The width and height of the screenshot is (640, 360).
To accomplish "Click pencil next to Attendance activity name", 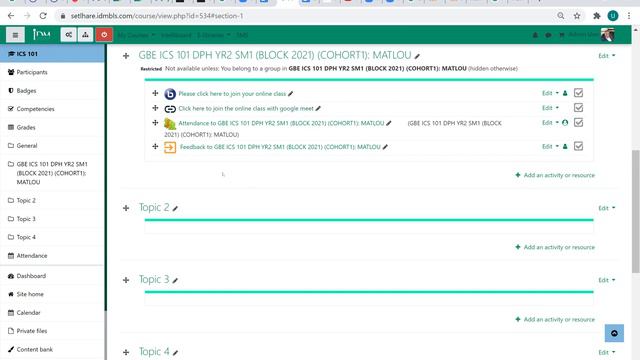I will click(389, 123).
